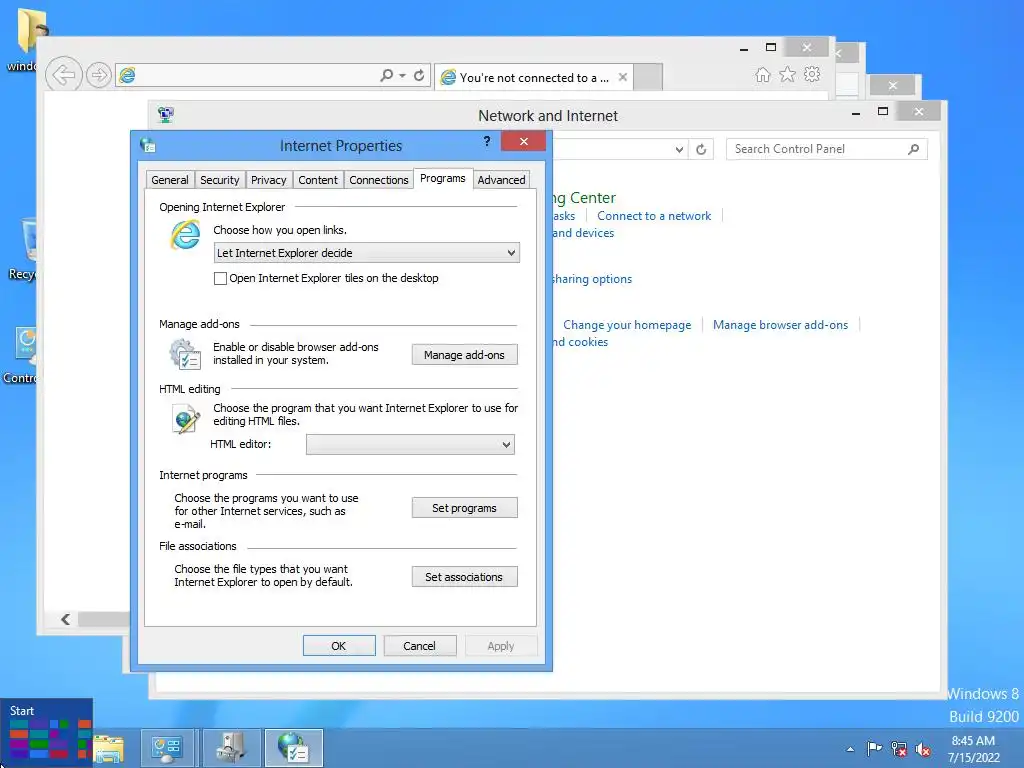Switch to the Security tab
The height and width of the screenshot is (768, 1024).
click(219, 180)
